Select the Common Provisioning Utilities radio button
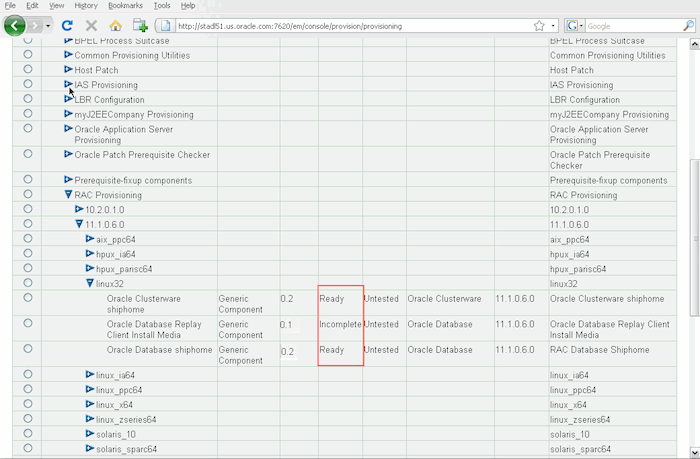The width and height of the screenshot is (700, 459). point(28,54)
